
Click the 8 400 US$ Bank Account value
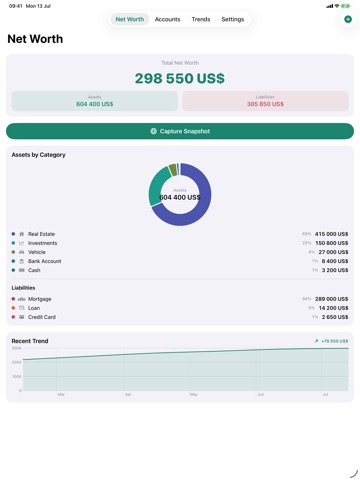coord(335,261)
